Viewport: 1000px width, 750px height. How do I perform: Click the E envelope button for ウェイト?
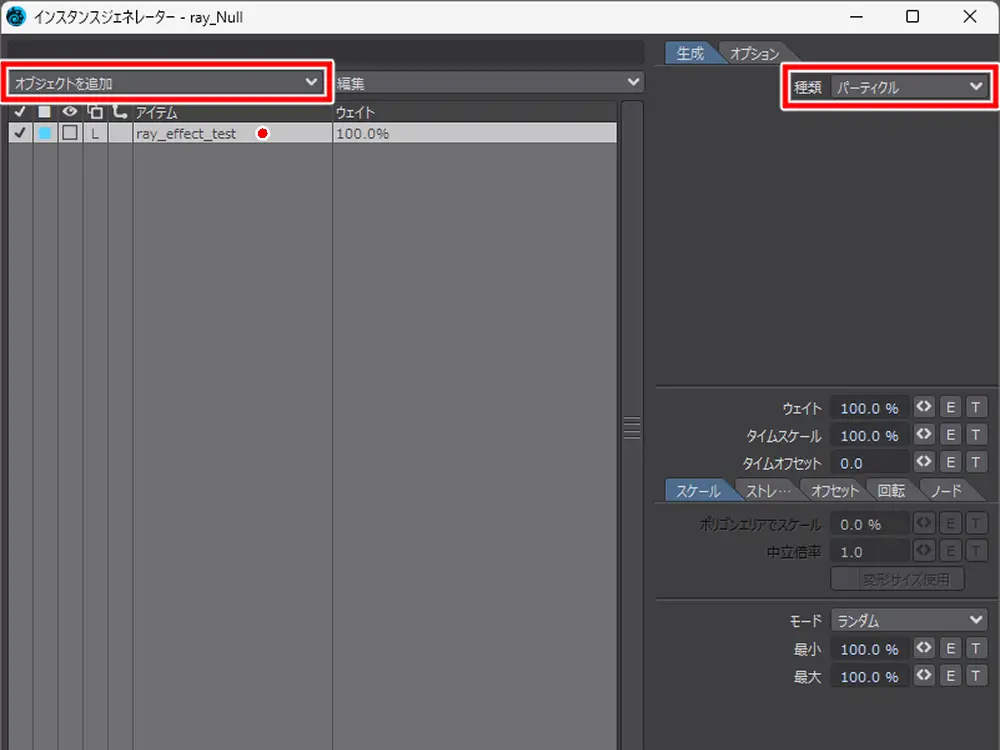point(950,408)
